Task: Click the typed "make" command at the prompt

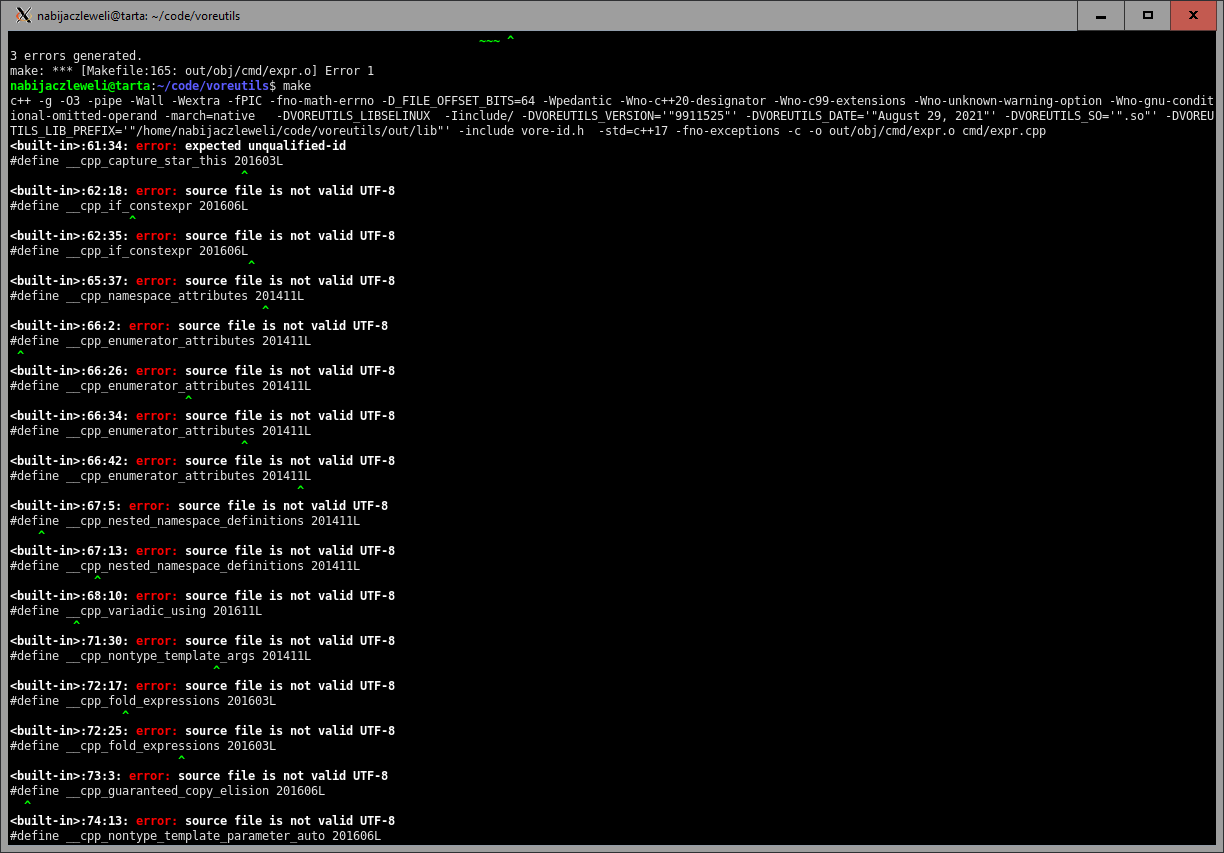Action: pos(297,86)
